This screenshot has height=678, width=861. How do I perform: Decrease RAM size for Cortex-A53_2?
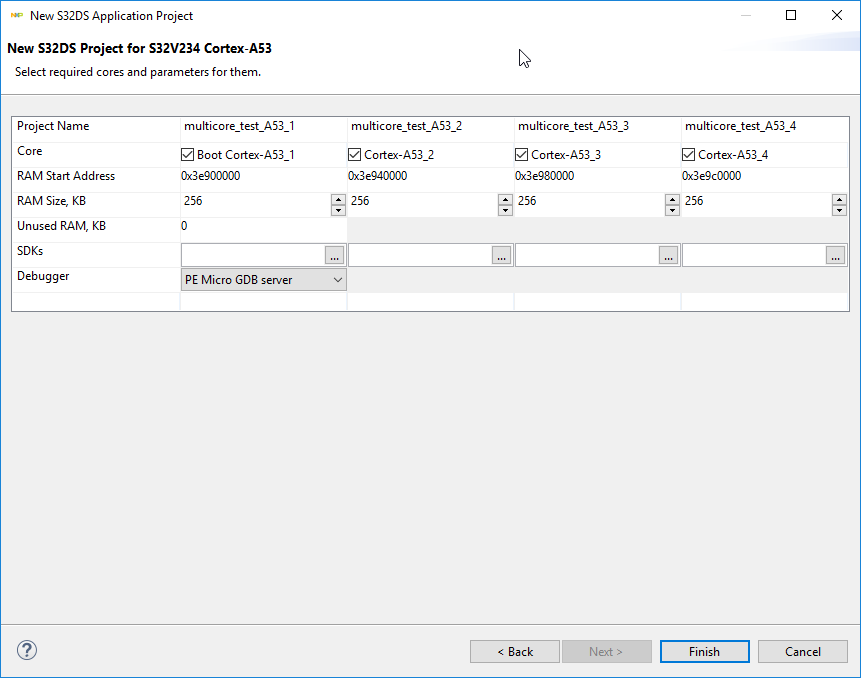click(x=505, y=210)
